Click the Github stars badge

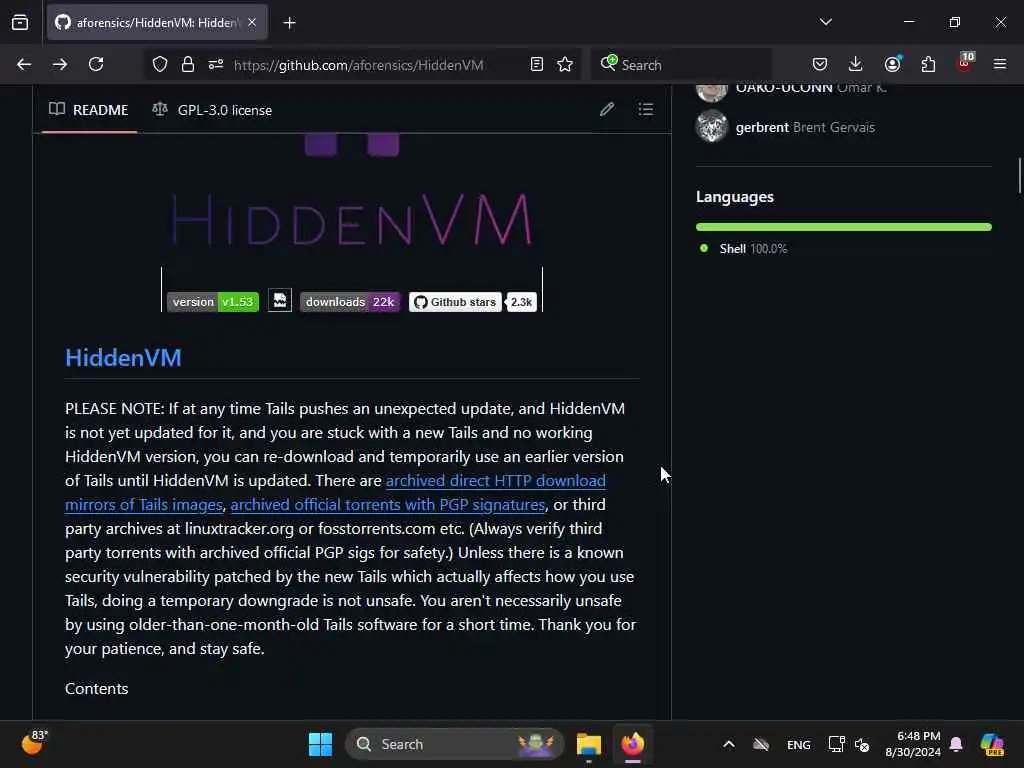point(455,302)
